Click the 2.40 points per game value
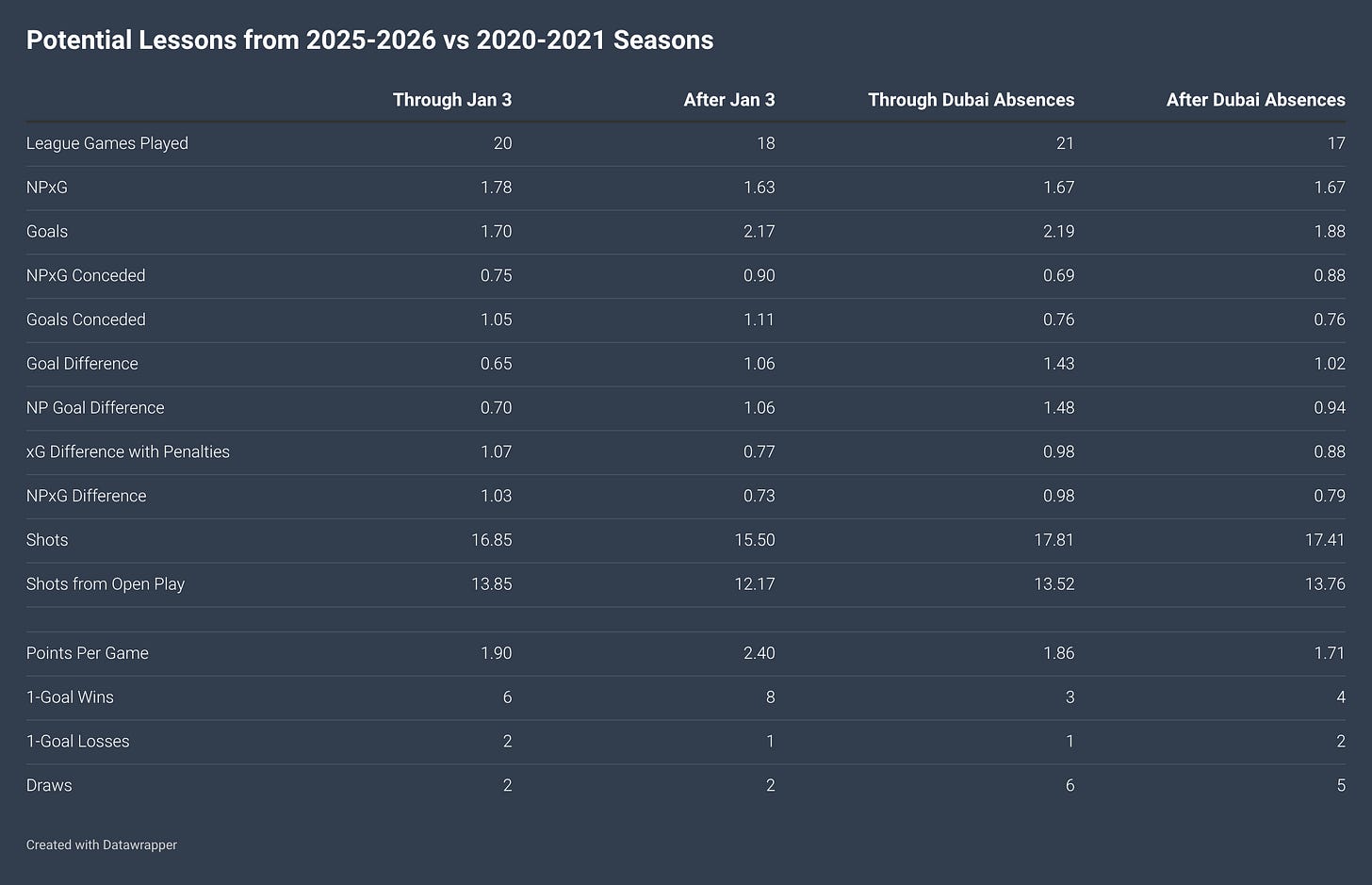The width and height of the screenshot is (1372, 885). tap(759, 653)
